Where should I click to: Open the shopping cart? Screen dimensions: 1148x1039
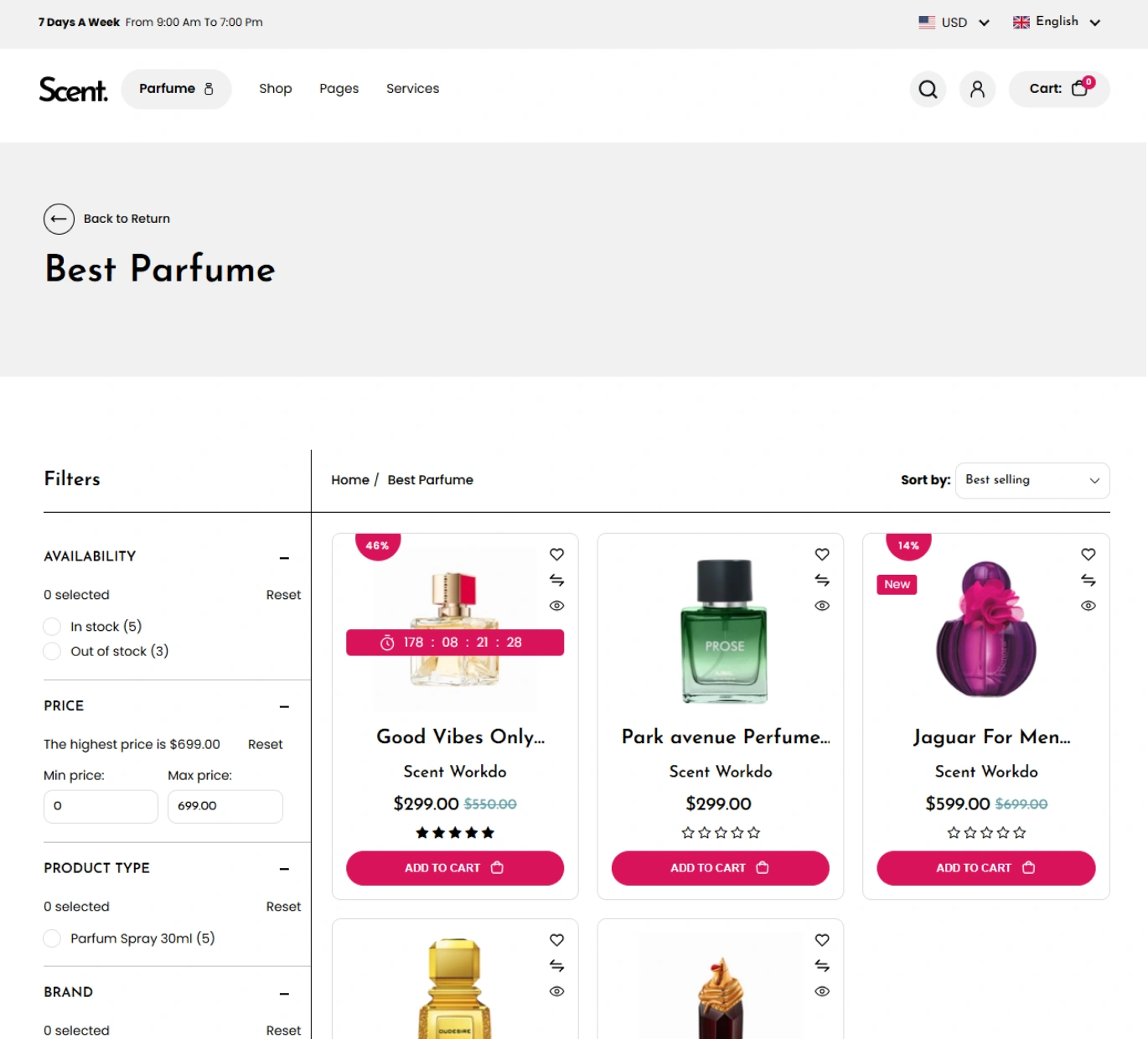1058,90
